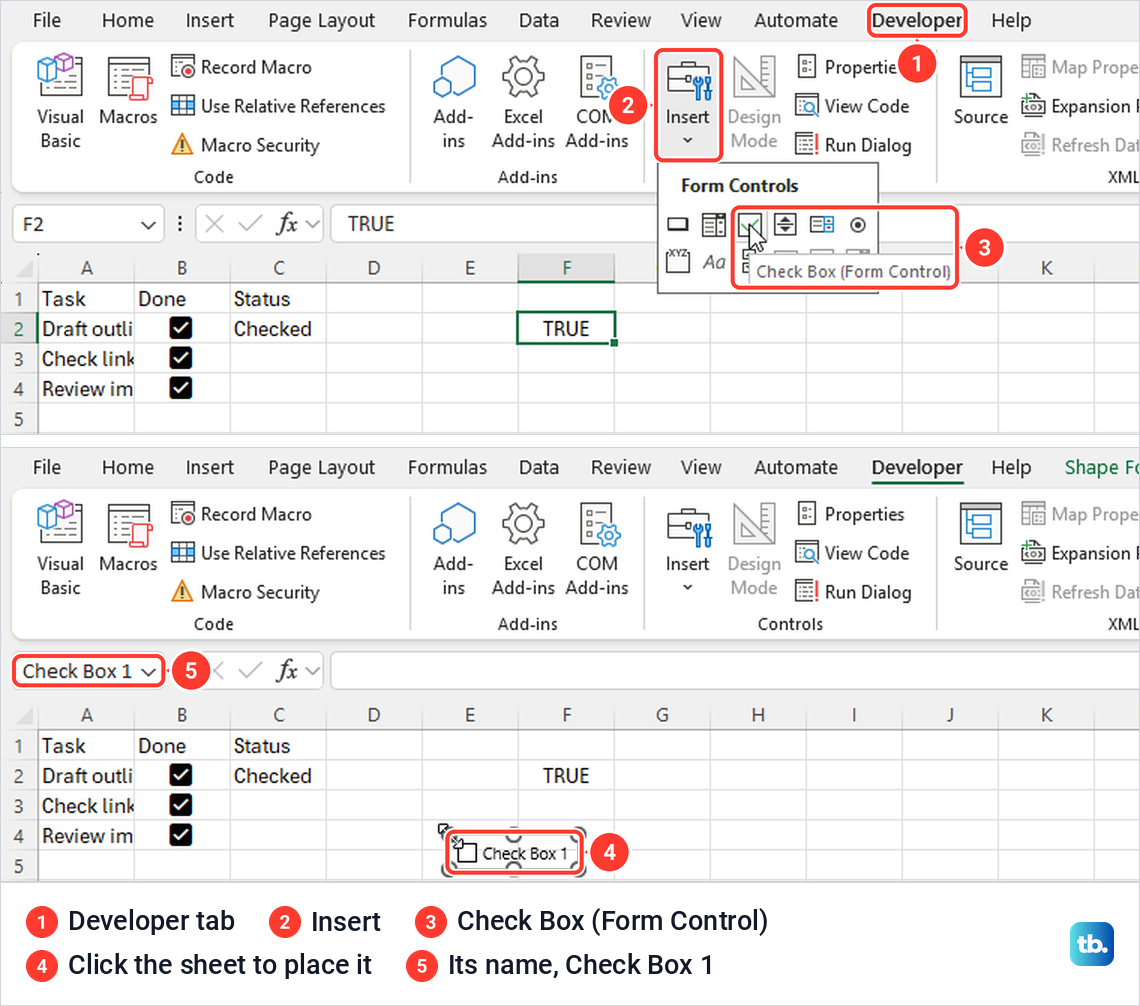1140x1006 pixels.
Task: Select 'Status' header cell in lower sheet
Action: 278,746
